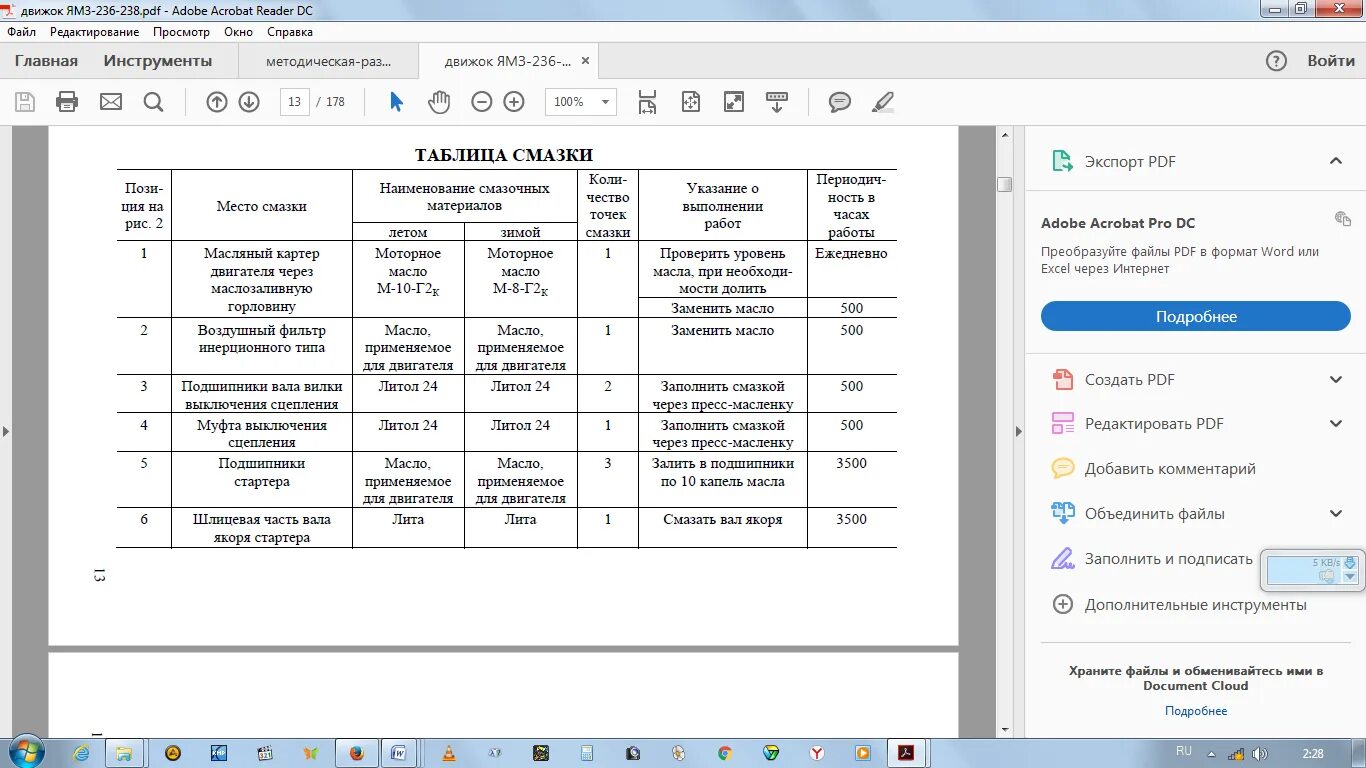Open the Редактирование menu
The width and height of the screenshot is (1366, 768).
coord(95,31)
